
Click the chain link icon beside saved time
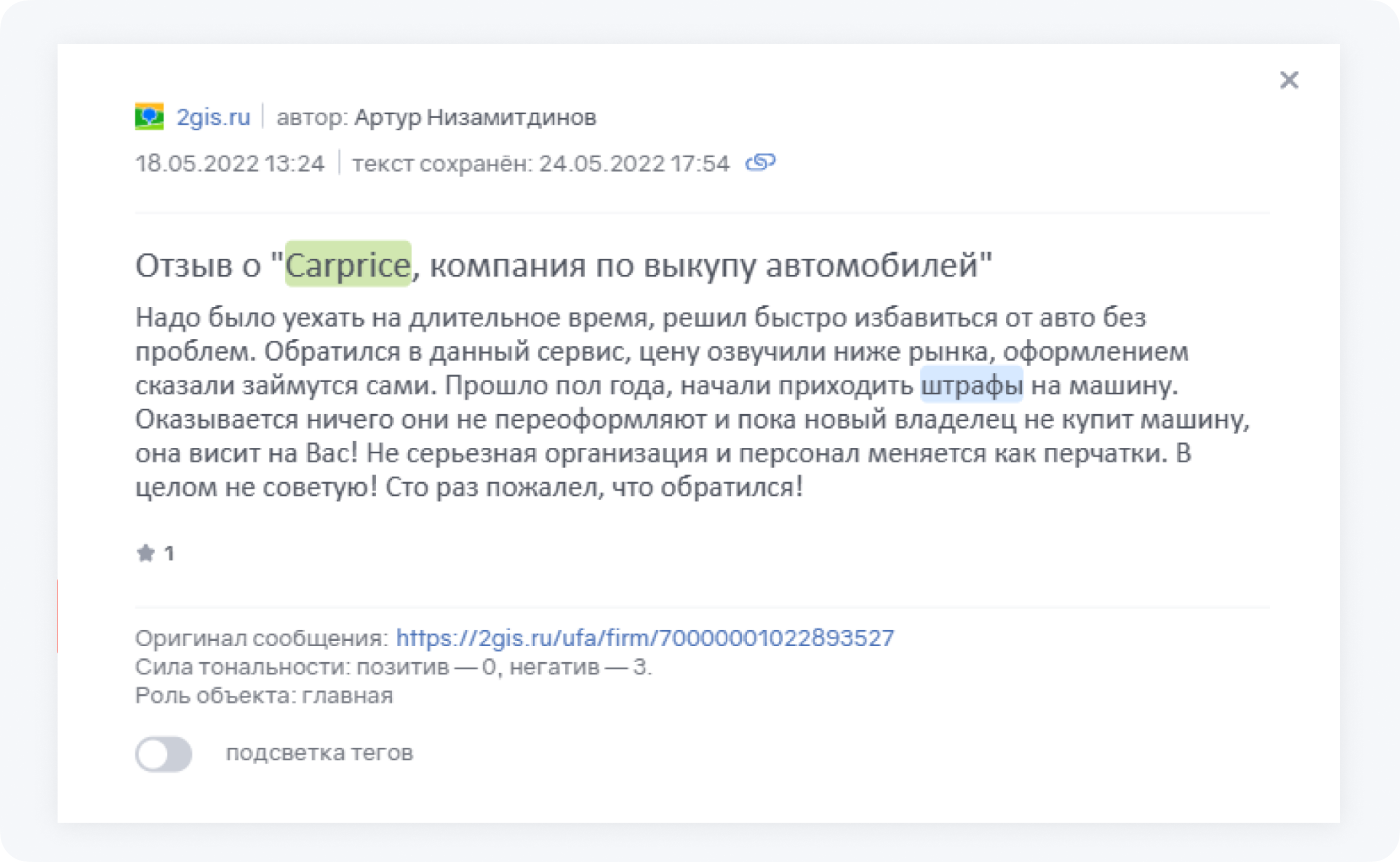pyautogui.click(x=760, y=162)
